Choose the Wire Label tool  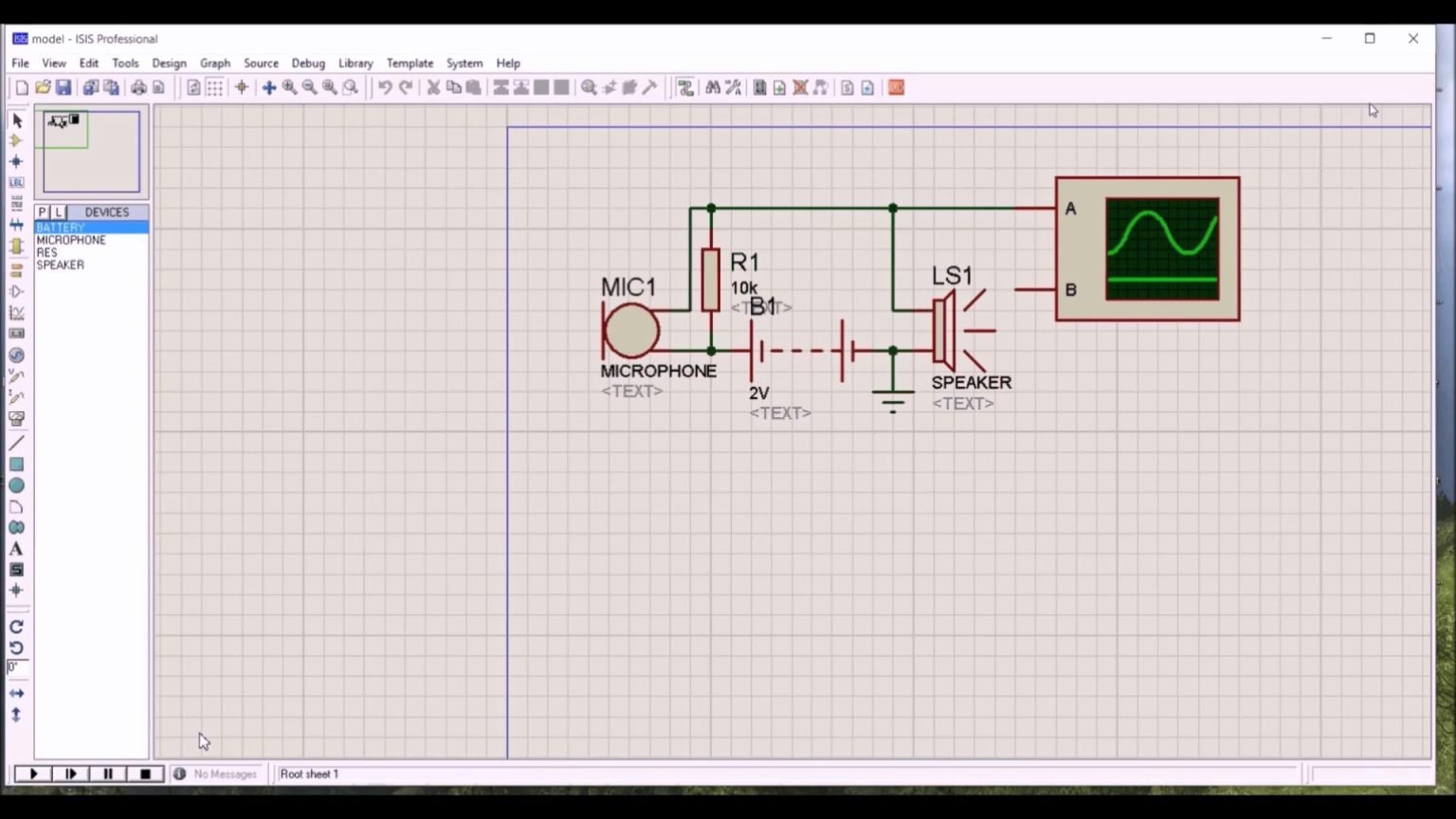pos(16,182)
